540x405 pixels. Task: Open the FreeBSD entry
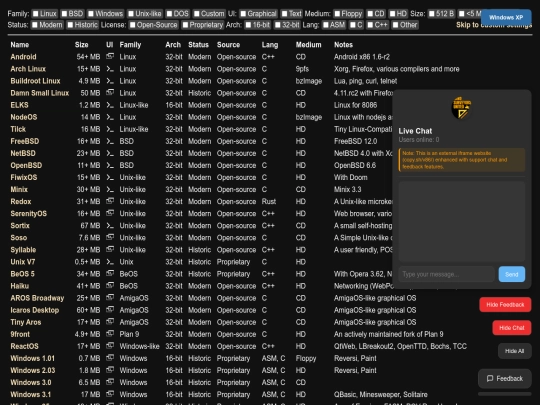pos(24,141)
